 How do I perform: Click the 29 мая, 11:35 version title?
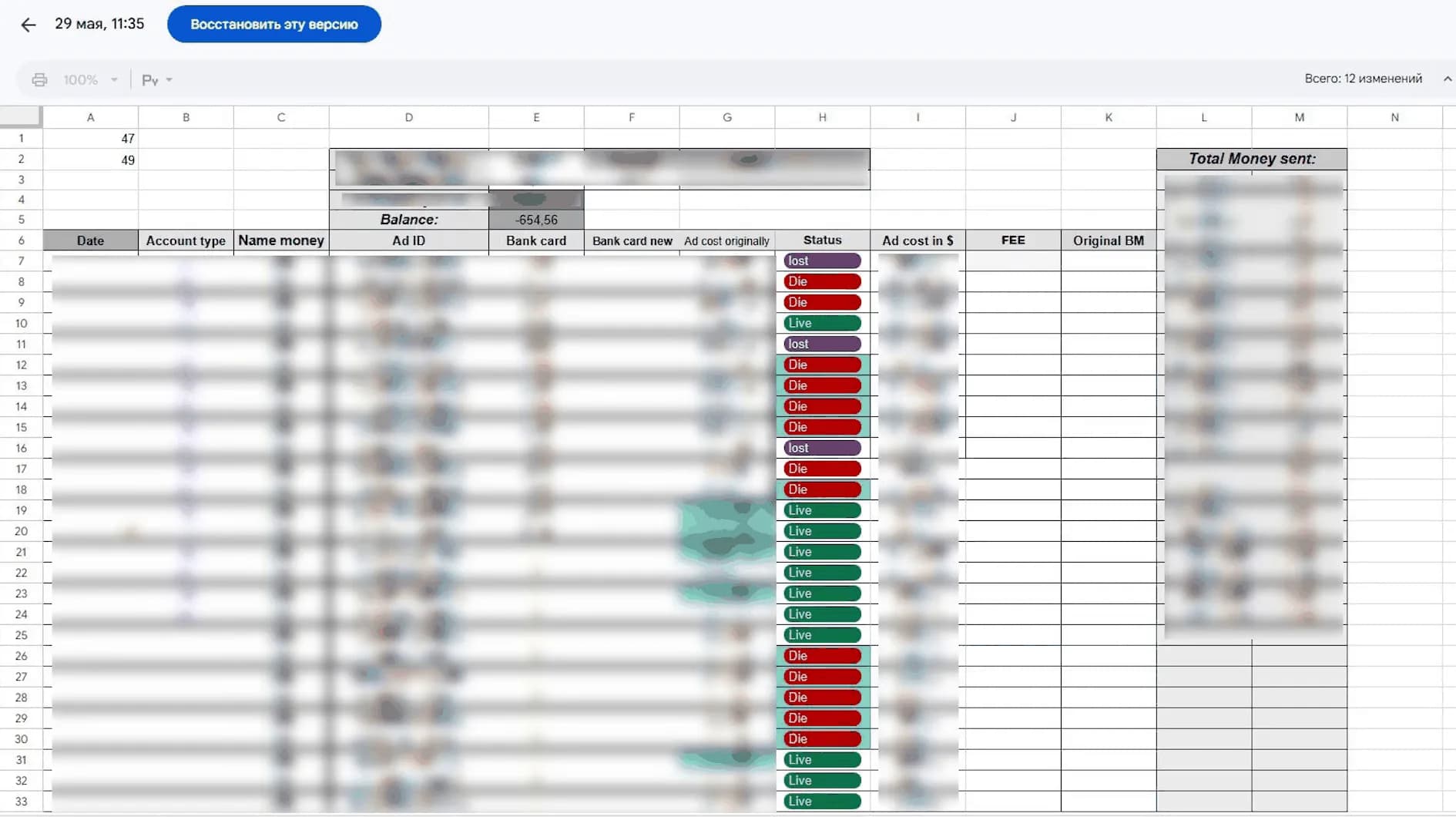click(99, 24)
